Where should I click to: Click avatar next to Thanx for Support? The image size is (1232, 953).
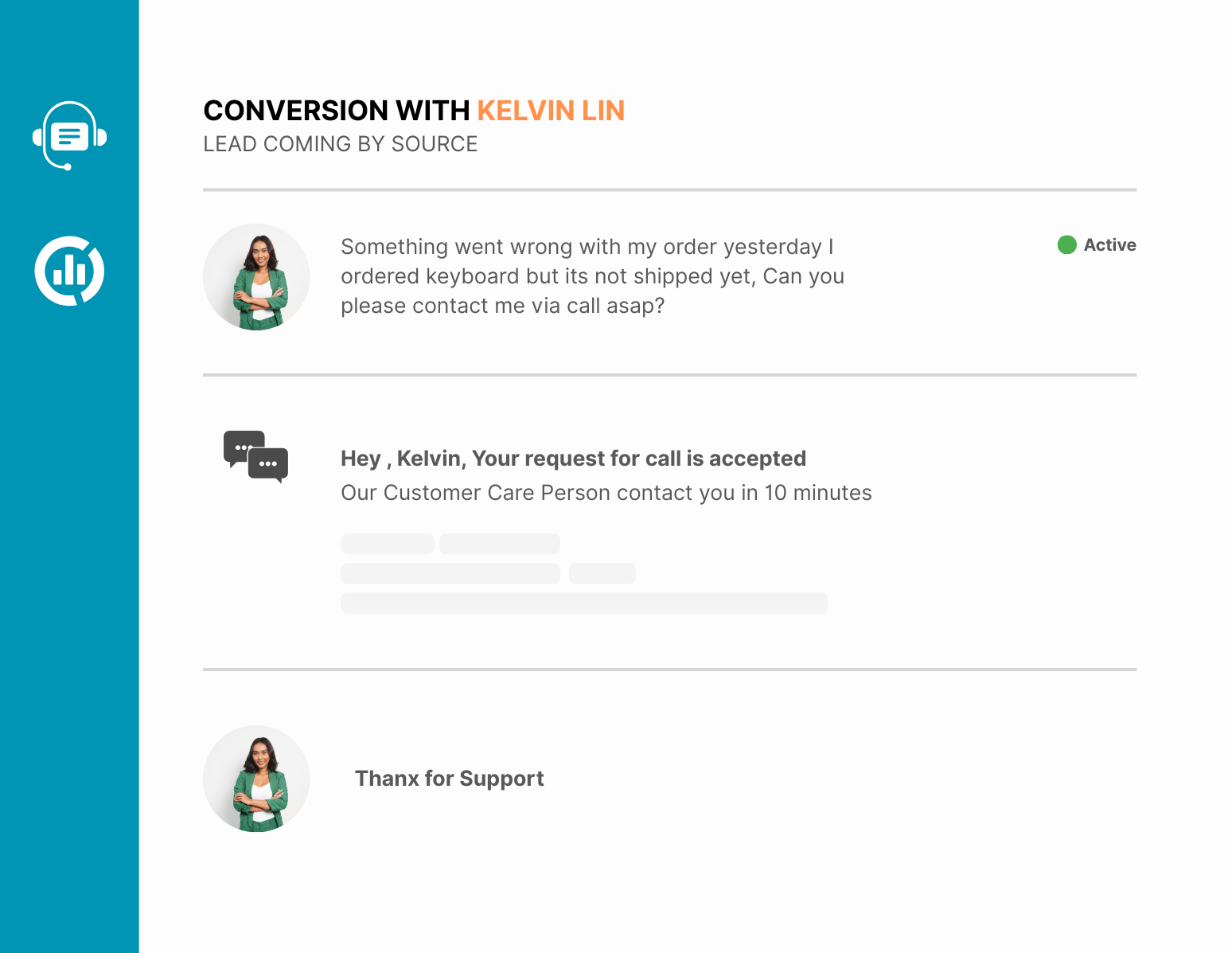[256, 779]
